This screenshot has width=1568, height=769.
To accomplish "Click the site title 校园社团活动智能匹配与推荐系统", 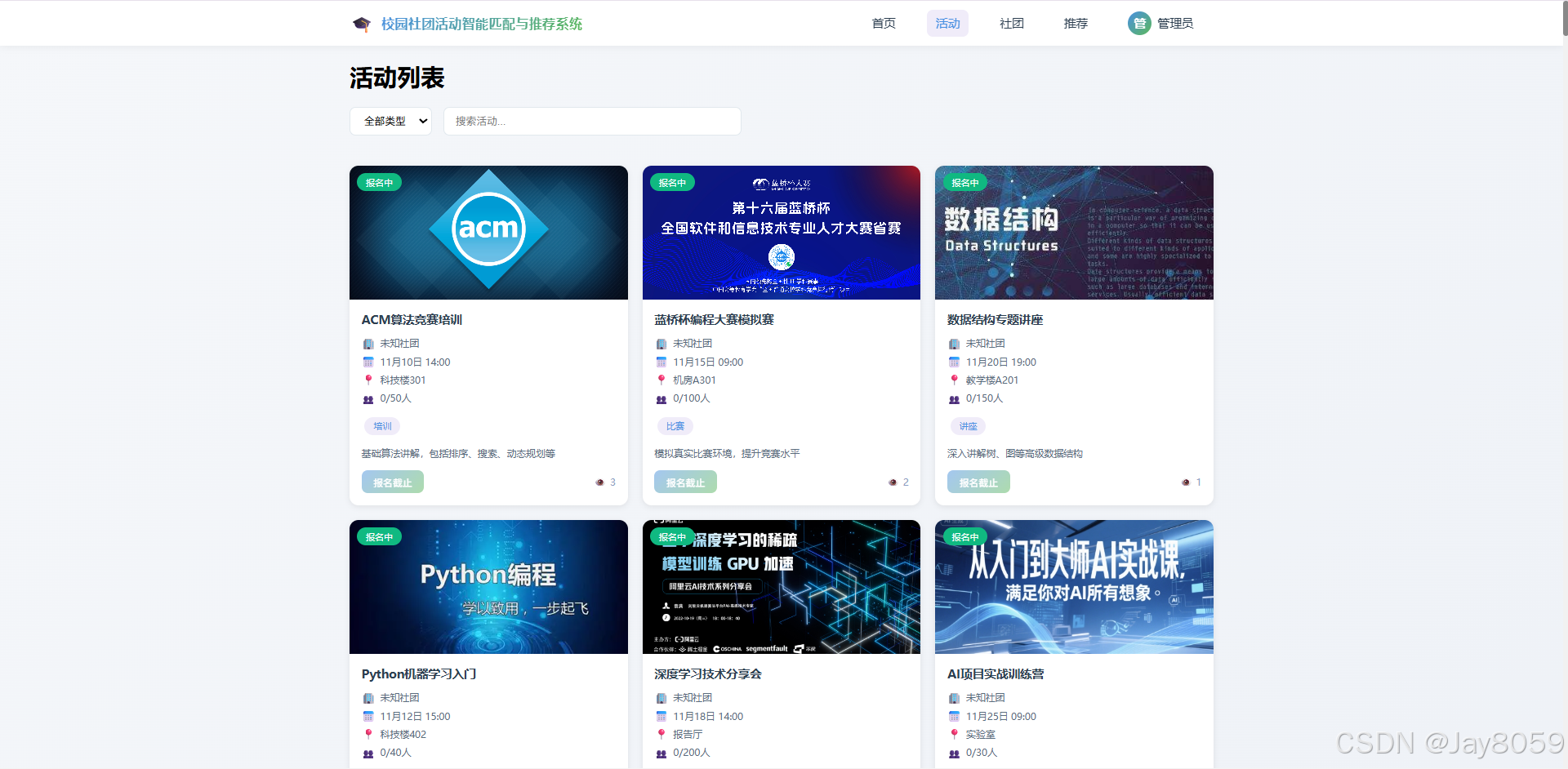I will (x=482, y=24).
